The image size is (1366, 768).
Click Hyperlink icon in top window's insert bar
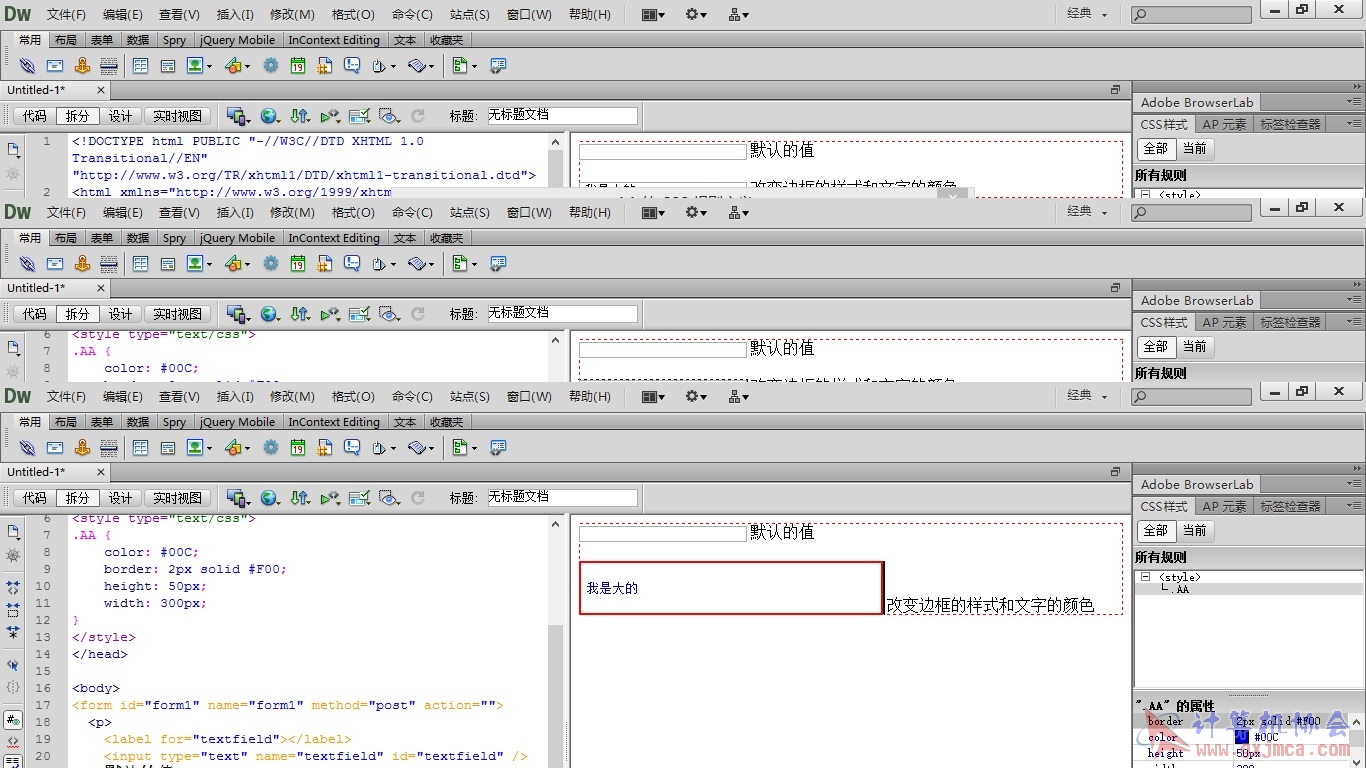pos(27,66)
